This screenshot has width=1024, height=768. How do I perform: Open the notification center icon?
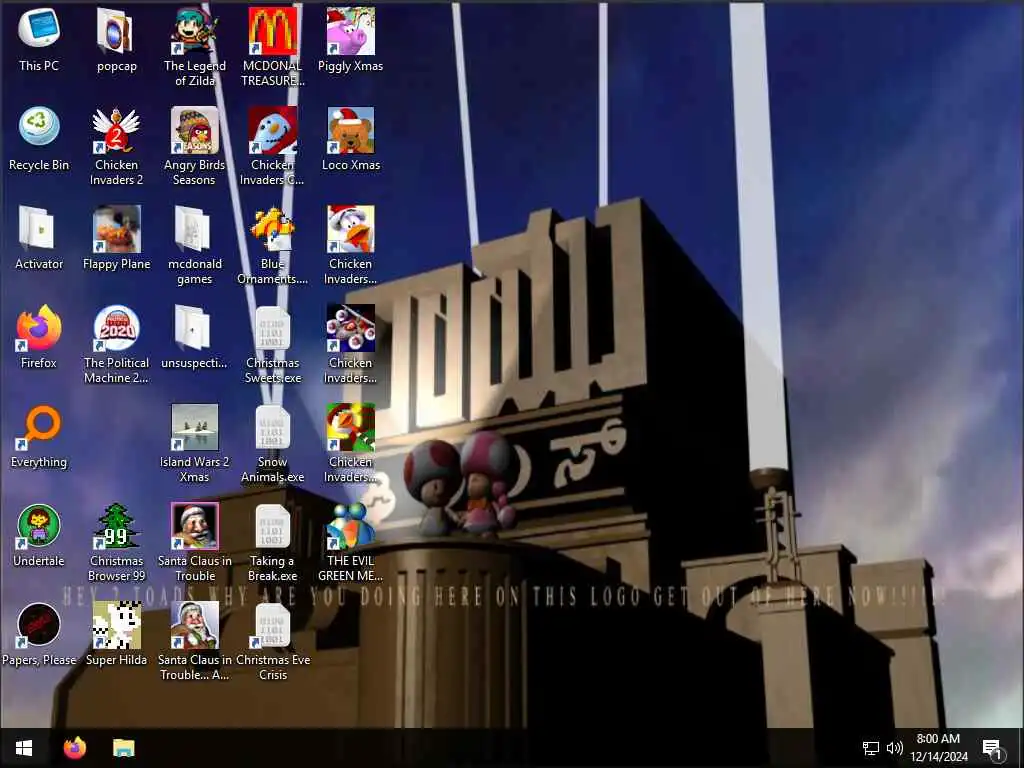tap(992, 749)
